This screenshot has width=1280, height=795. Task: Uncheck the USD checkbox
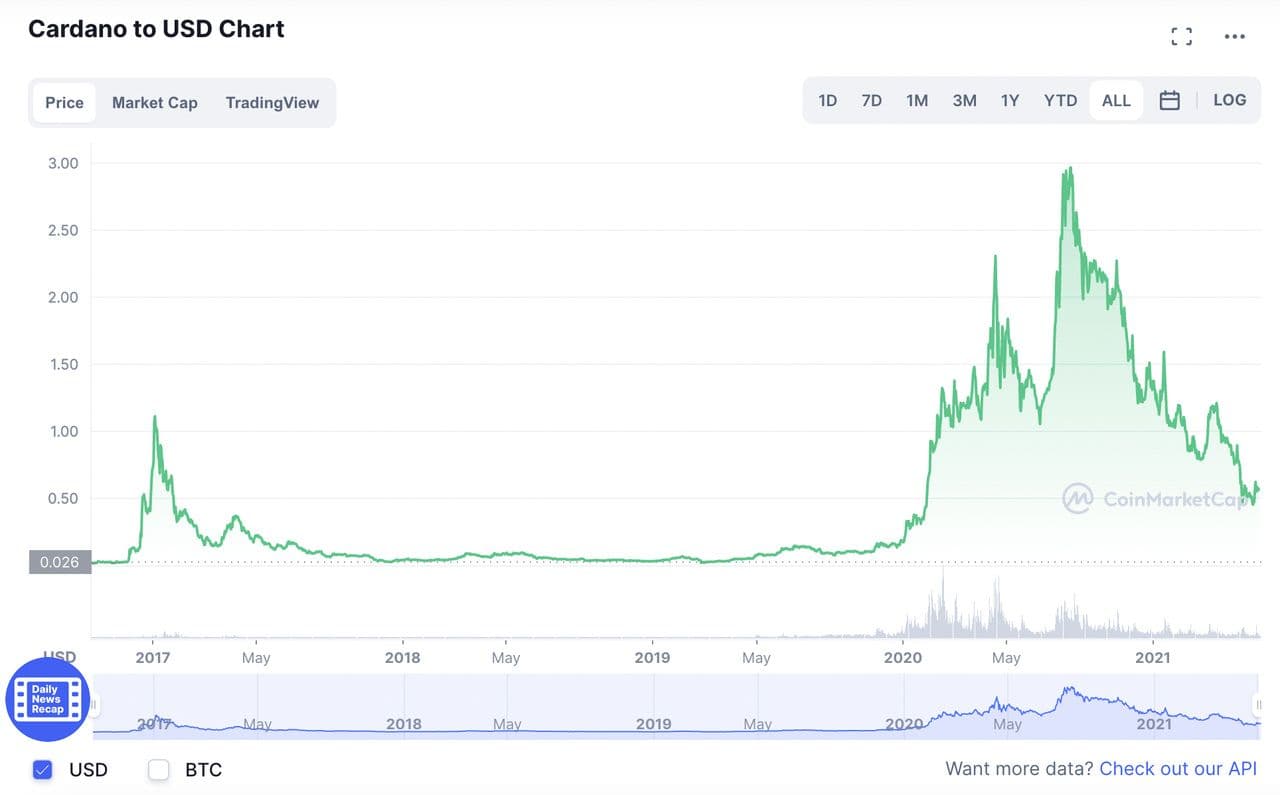point(42,769)
